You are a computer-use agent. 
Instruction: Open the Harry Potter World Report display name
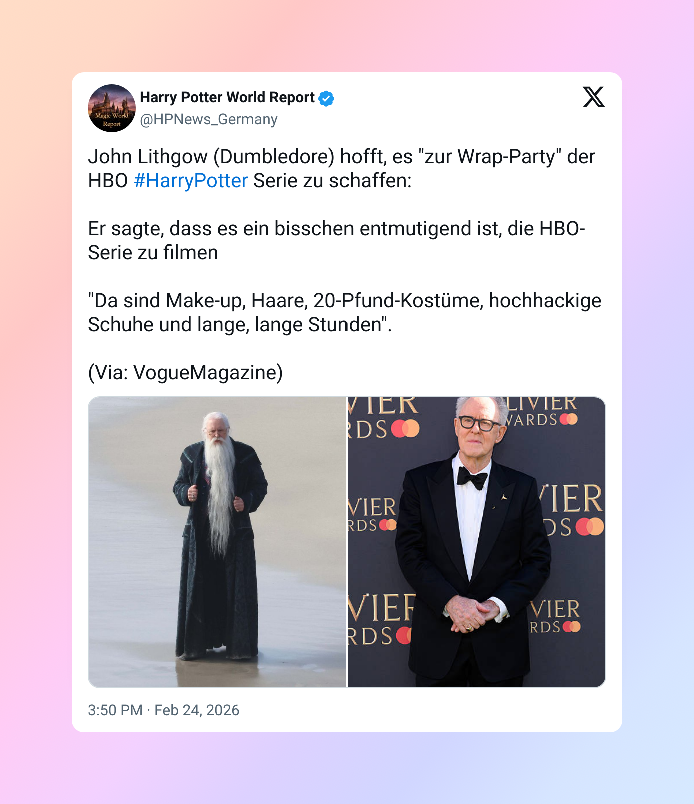tap(227, 97)
